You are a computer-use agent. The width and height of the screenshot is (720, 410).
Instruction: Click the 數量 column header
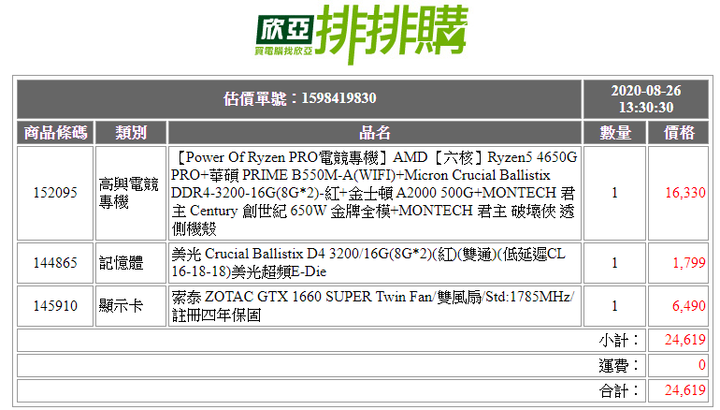click(615, 133)
